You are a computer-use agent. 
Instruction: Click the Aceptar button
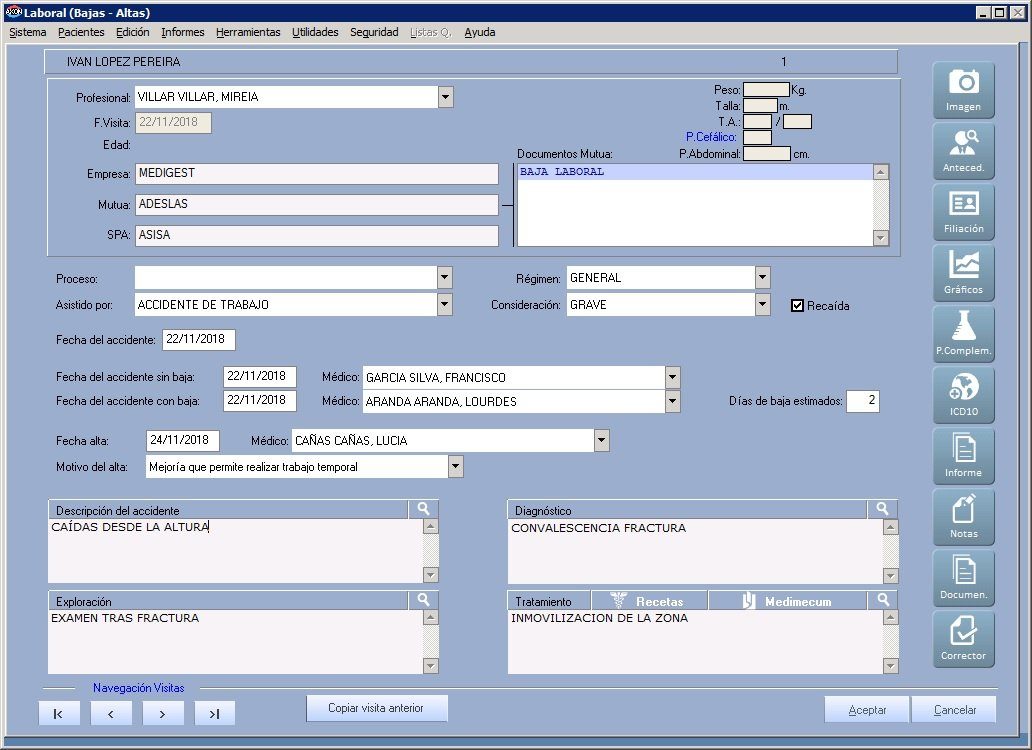[x=867, y=710]
